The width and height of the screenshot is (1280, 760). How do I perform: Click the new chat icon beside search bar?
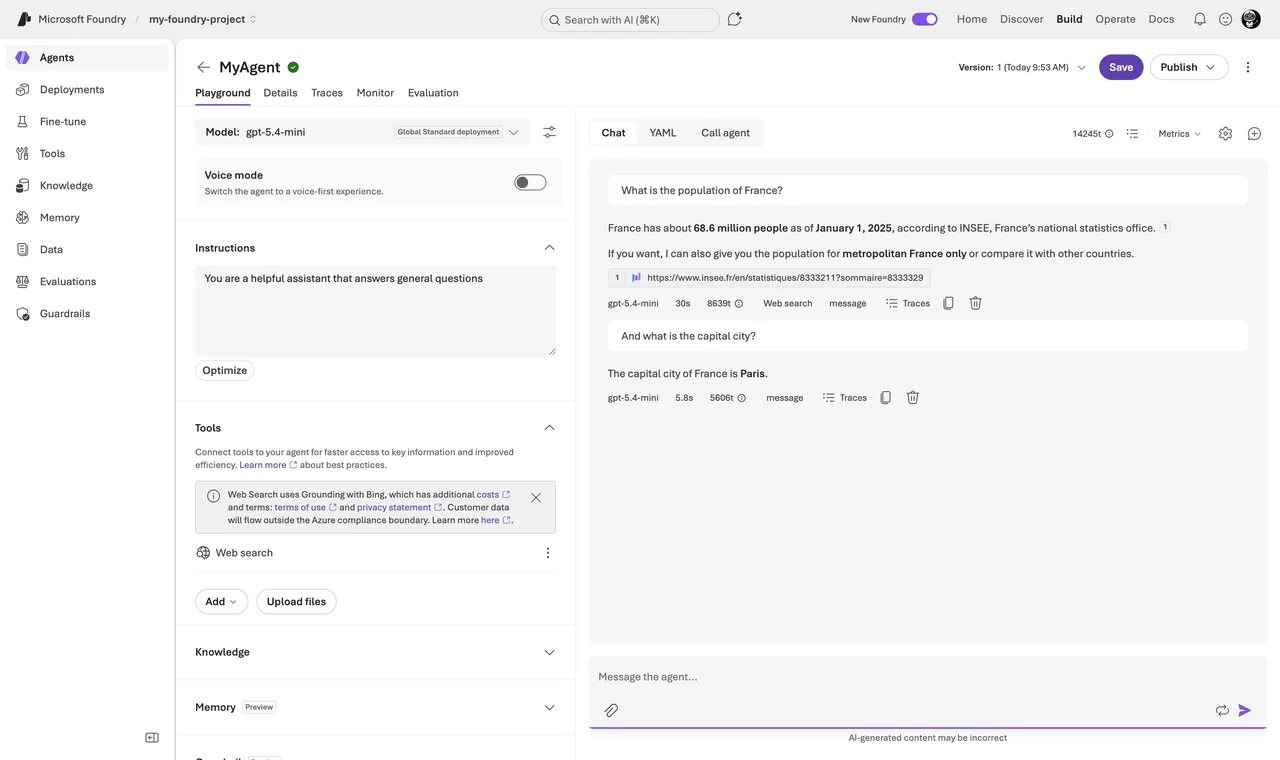tap(735, 19)
